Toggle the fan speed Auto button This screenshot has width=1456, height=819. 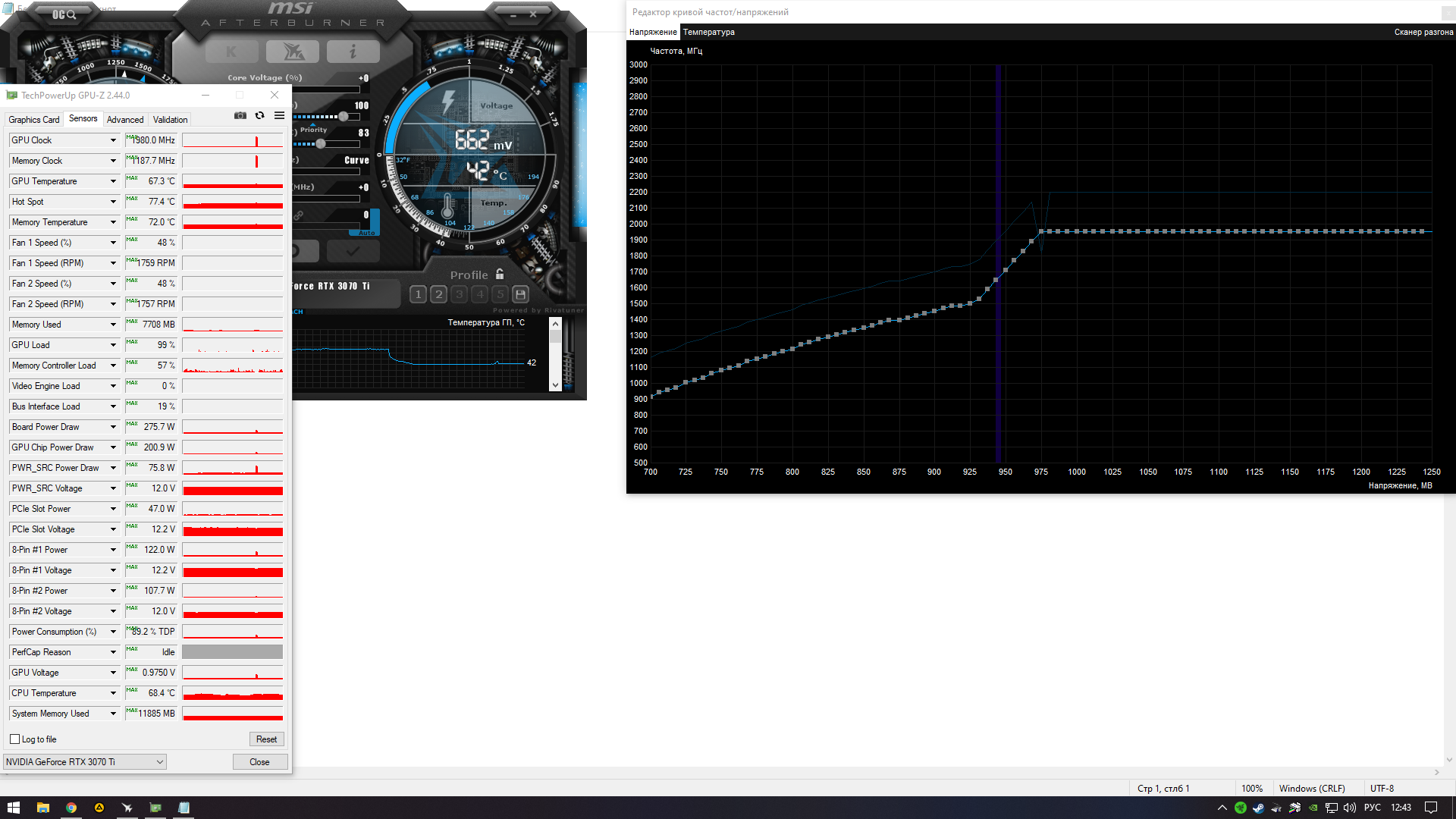pos(367,232)
